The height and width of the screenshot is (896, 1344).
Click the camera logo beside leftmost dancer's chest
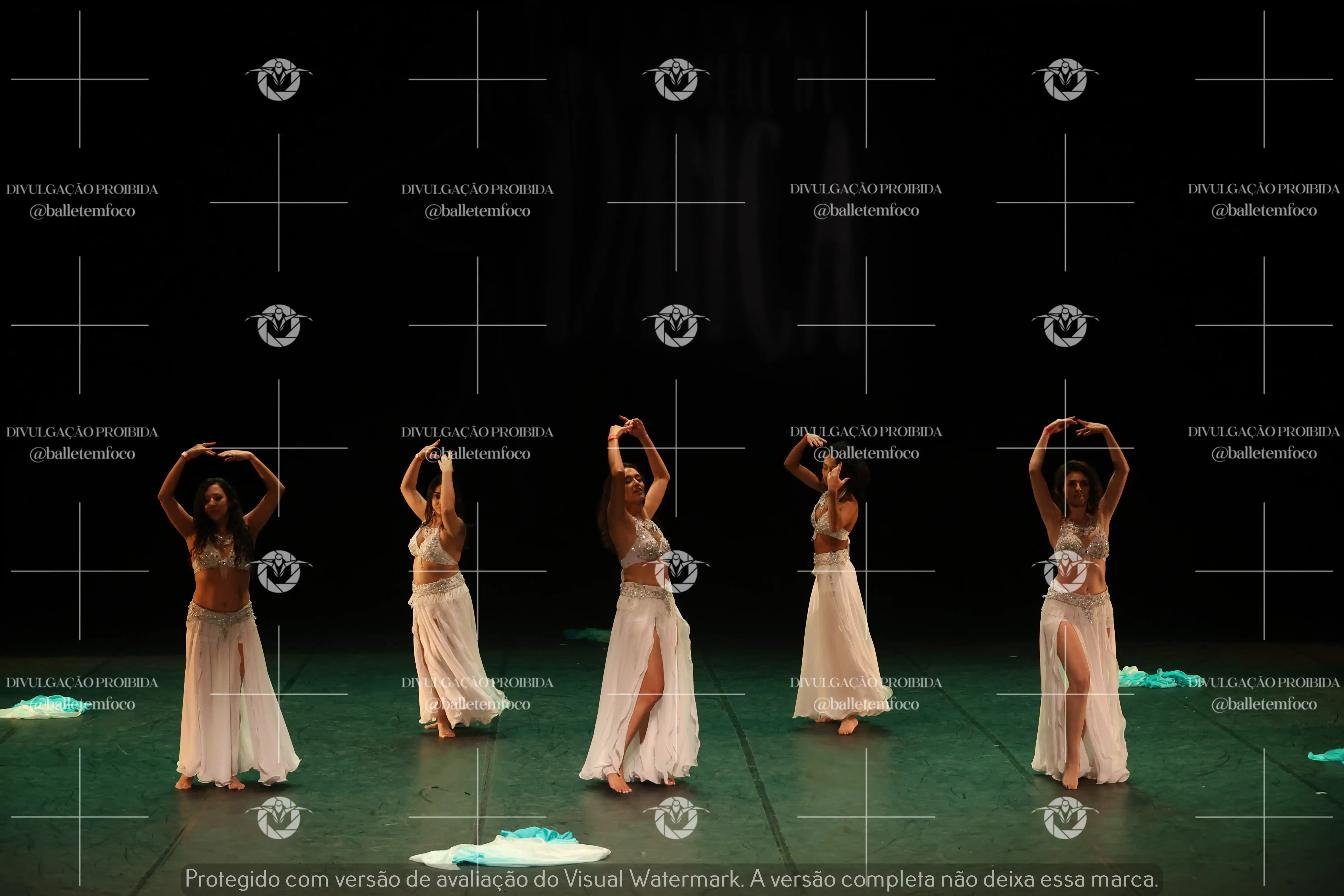point(279,571)
